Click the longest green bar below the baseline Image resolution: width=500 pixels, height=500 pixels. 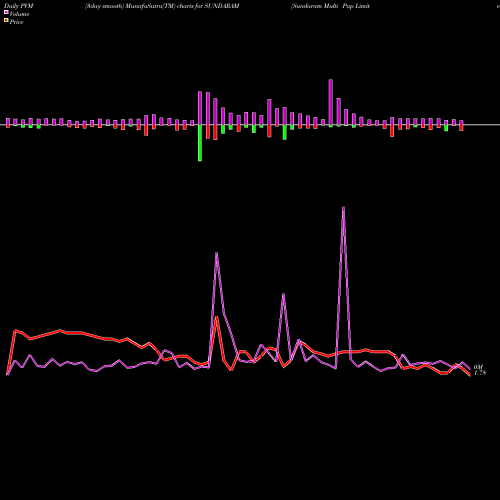(x=200, y=143)
